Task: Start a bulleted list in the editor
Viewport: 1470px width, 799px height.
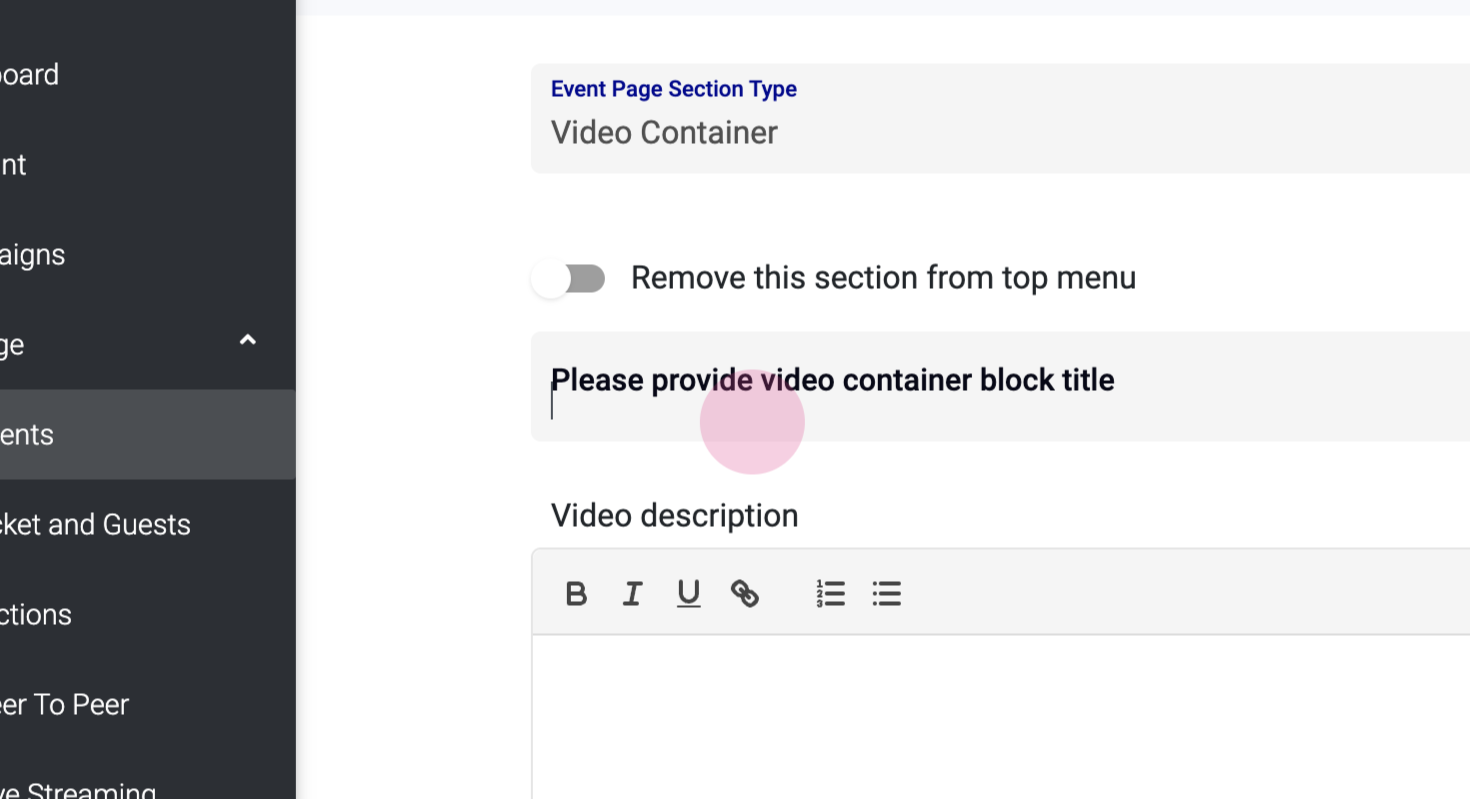Action: (x=887, y=594)
